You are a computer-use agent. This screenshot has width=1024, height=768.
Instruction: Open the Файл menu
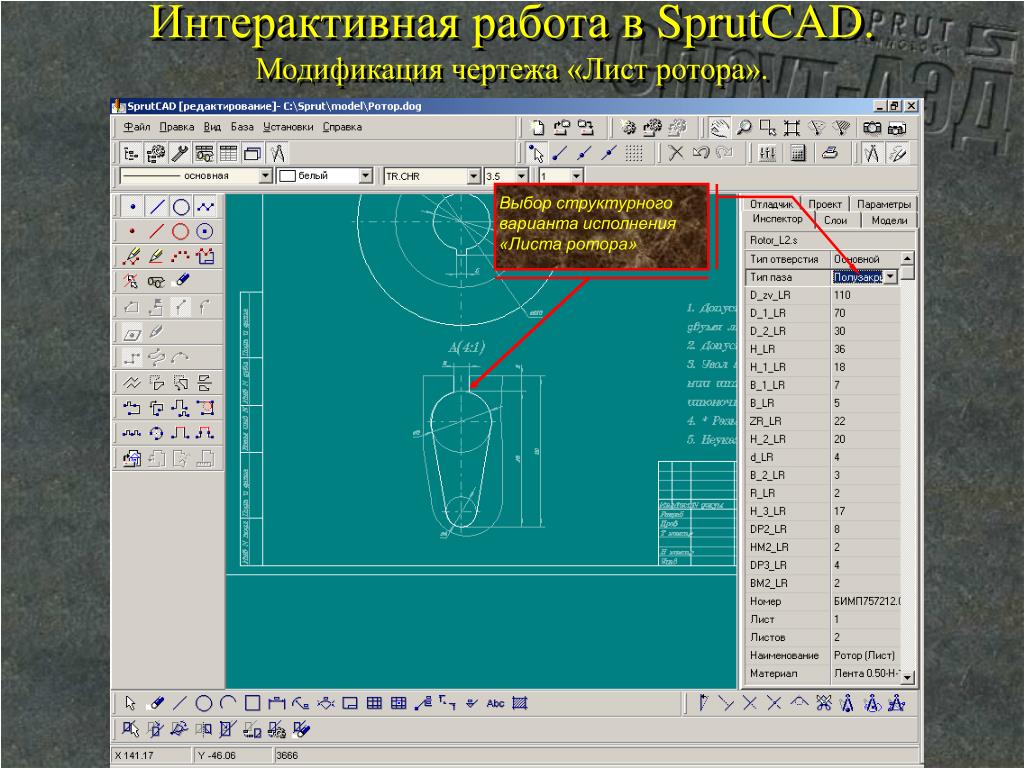(136, 127)
